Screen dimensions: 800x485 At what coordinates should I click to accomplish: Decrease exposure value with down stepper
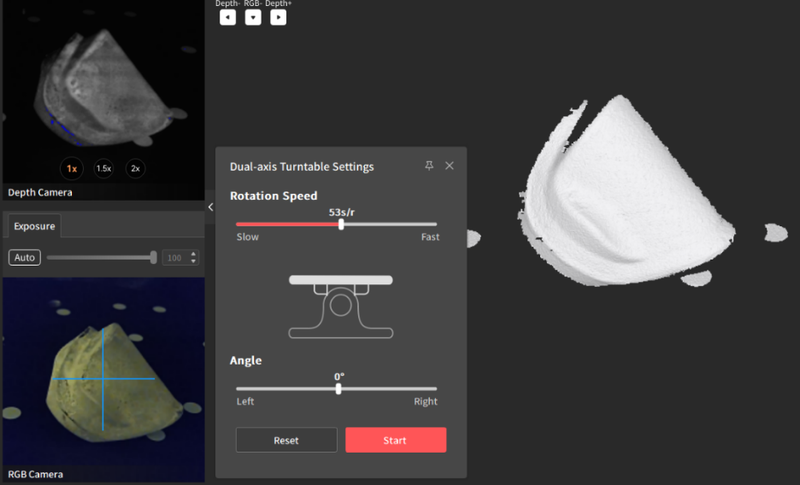tap(194, 262)
